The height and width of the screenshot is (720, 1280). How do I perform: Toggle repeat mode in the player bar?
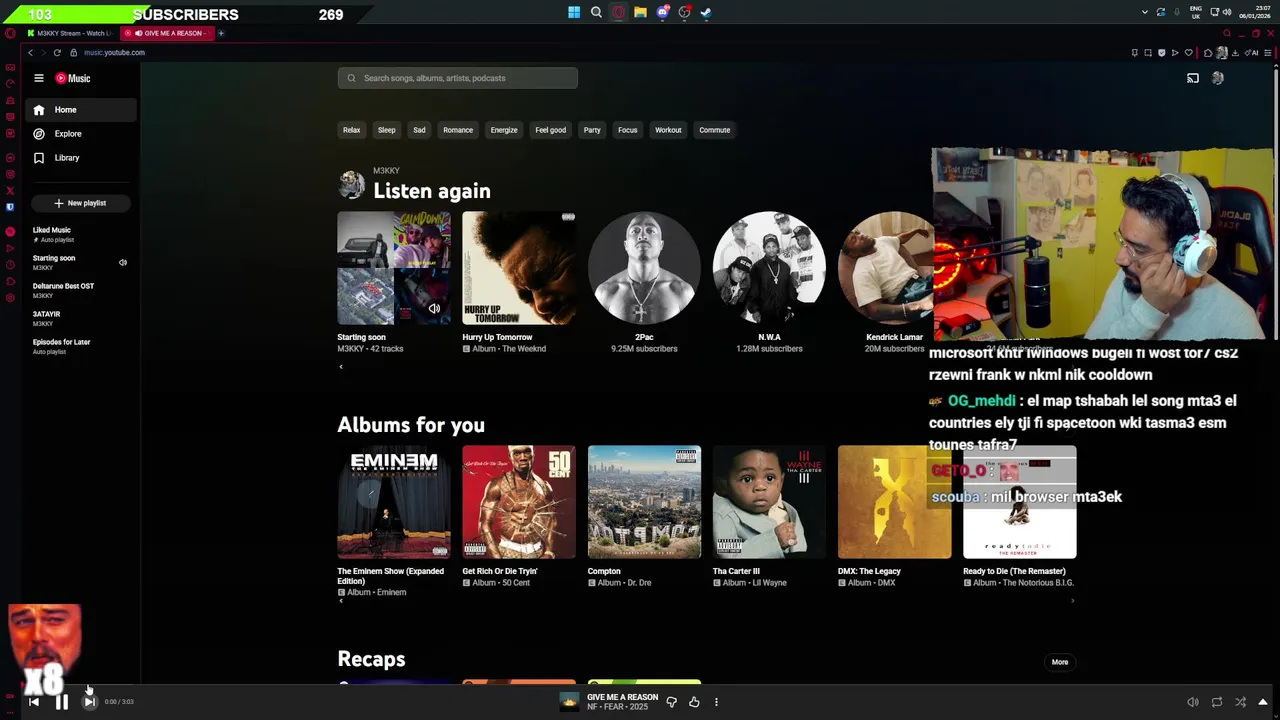(x=1216, y=702)
